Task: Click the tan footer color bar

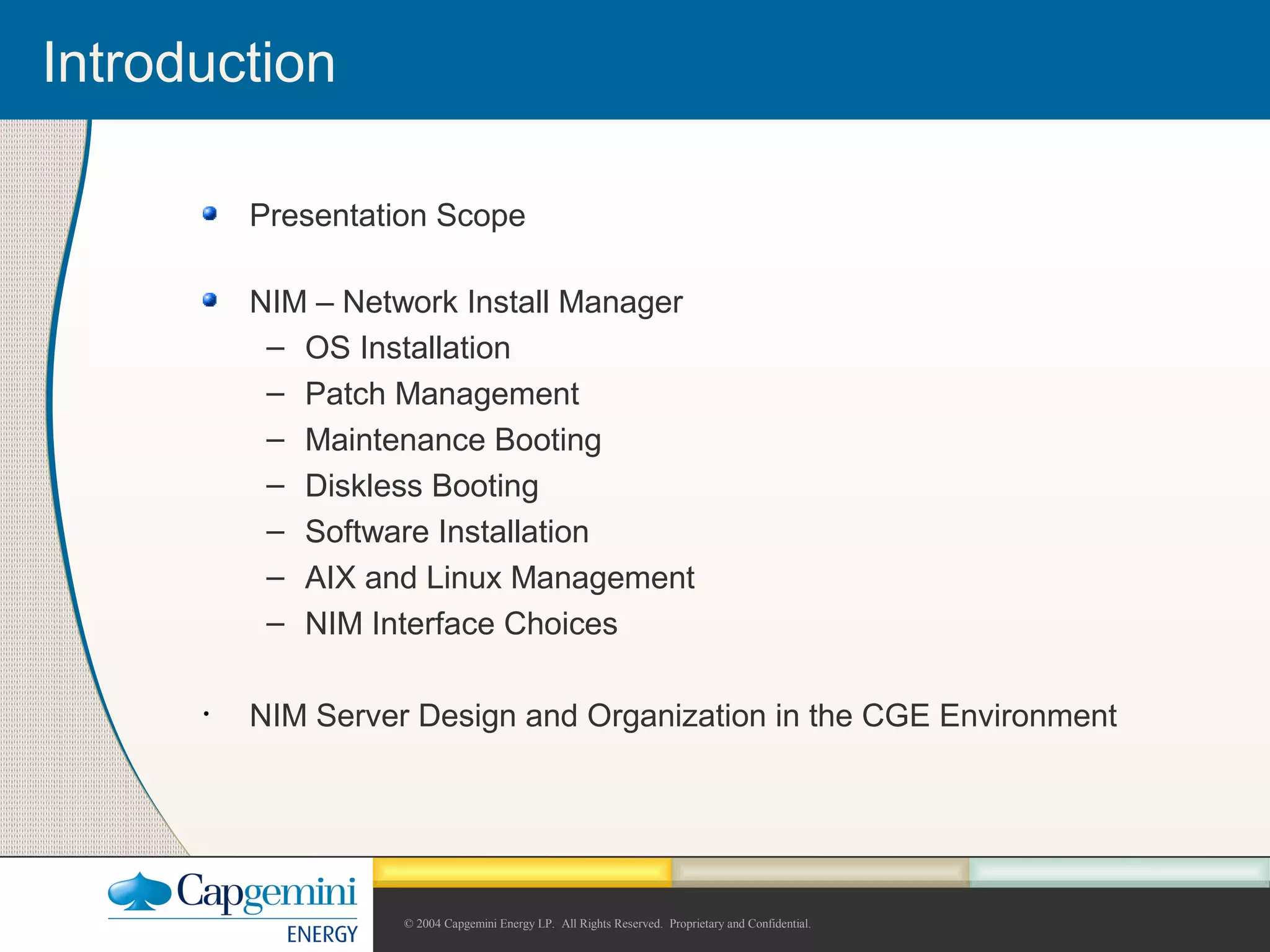Action: tap(820, 872)
